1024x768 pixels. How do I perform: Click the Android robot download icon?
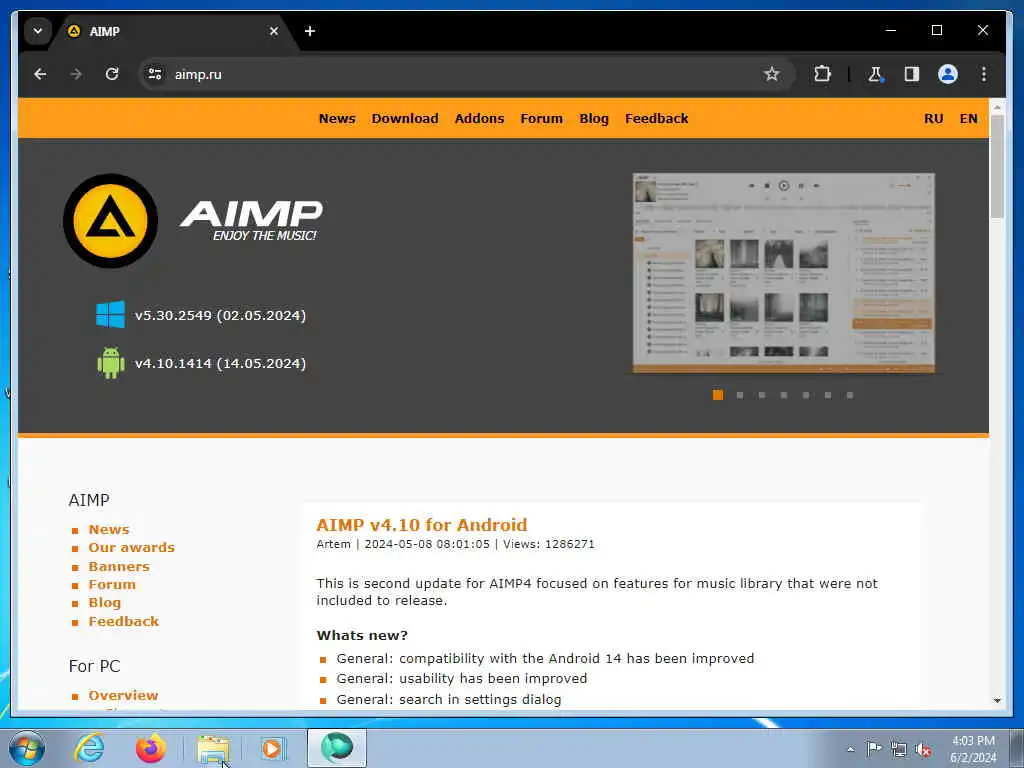[x=110, y=362]
